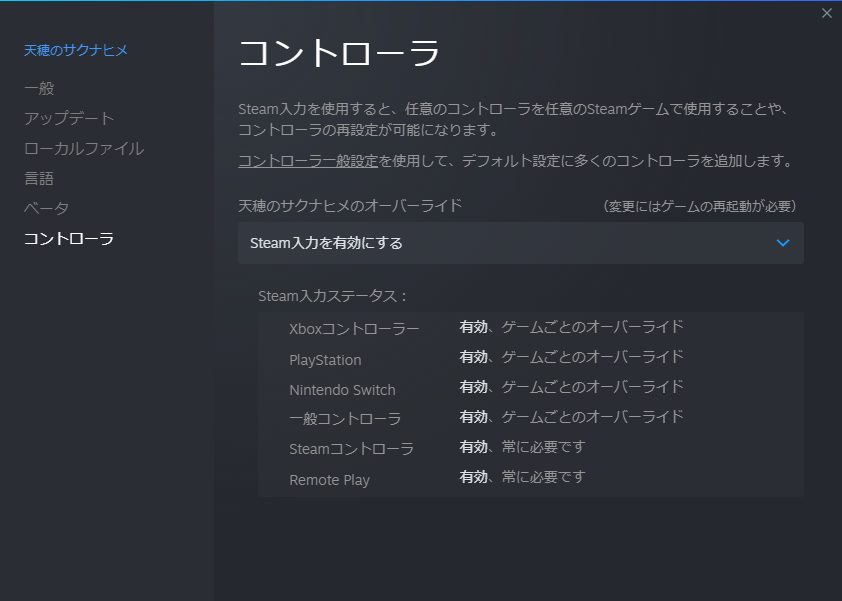Select the 言語 section
This screenshot has height=601, width=842.
(39, 178)
